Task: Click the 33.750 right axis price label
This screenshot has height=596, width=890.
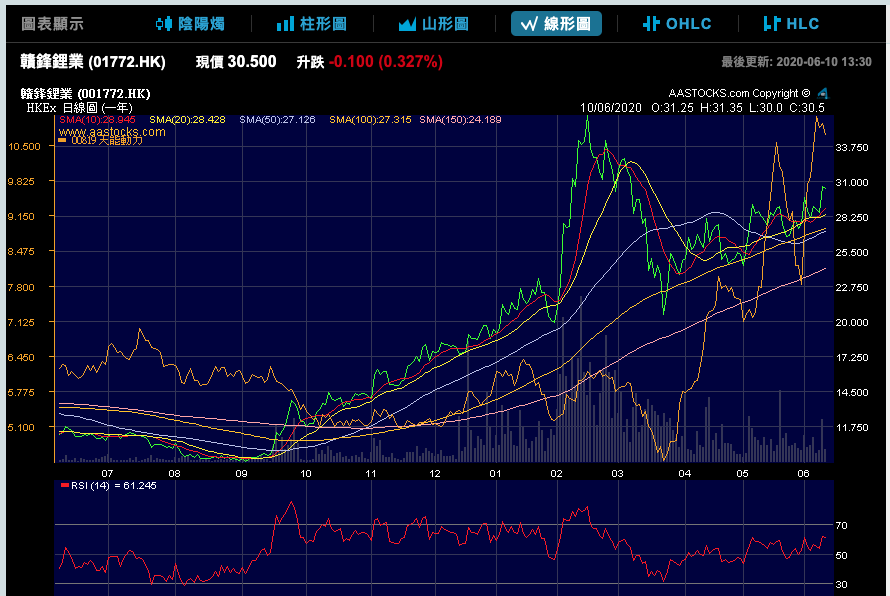Action: 851,148
